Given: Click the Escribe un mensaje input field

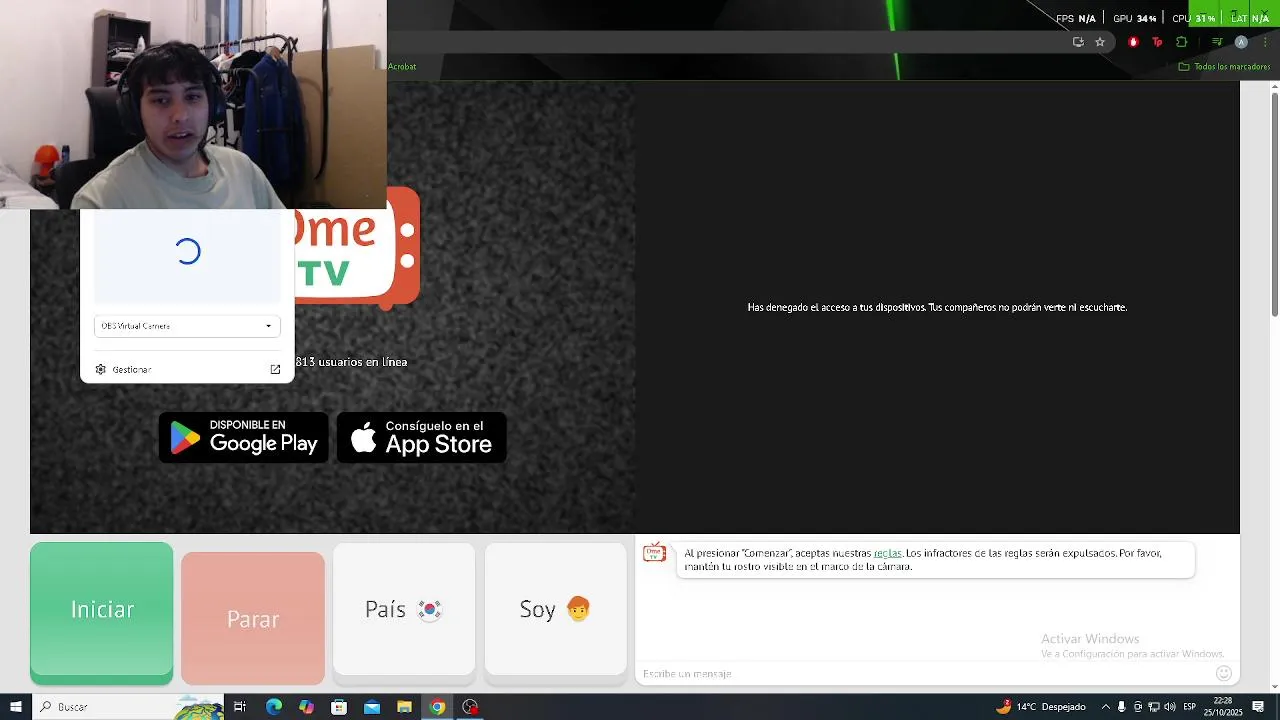Looking at the screenshot, I should tap(925, 674).
